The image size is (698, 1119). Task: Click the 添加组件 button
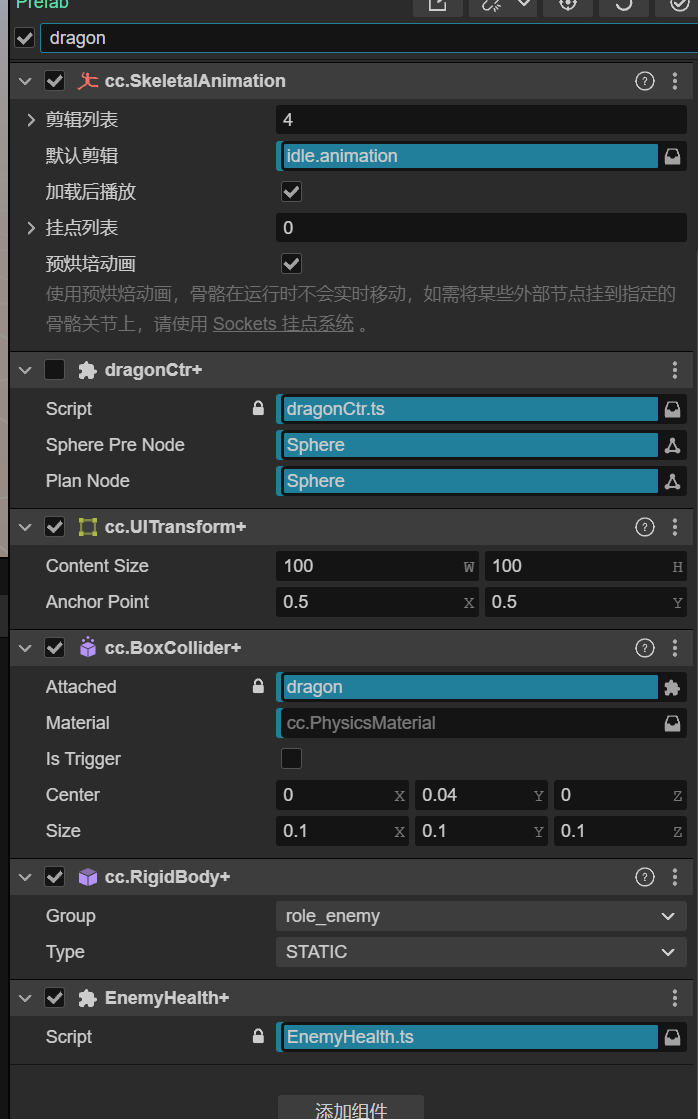(351, 1108)
